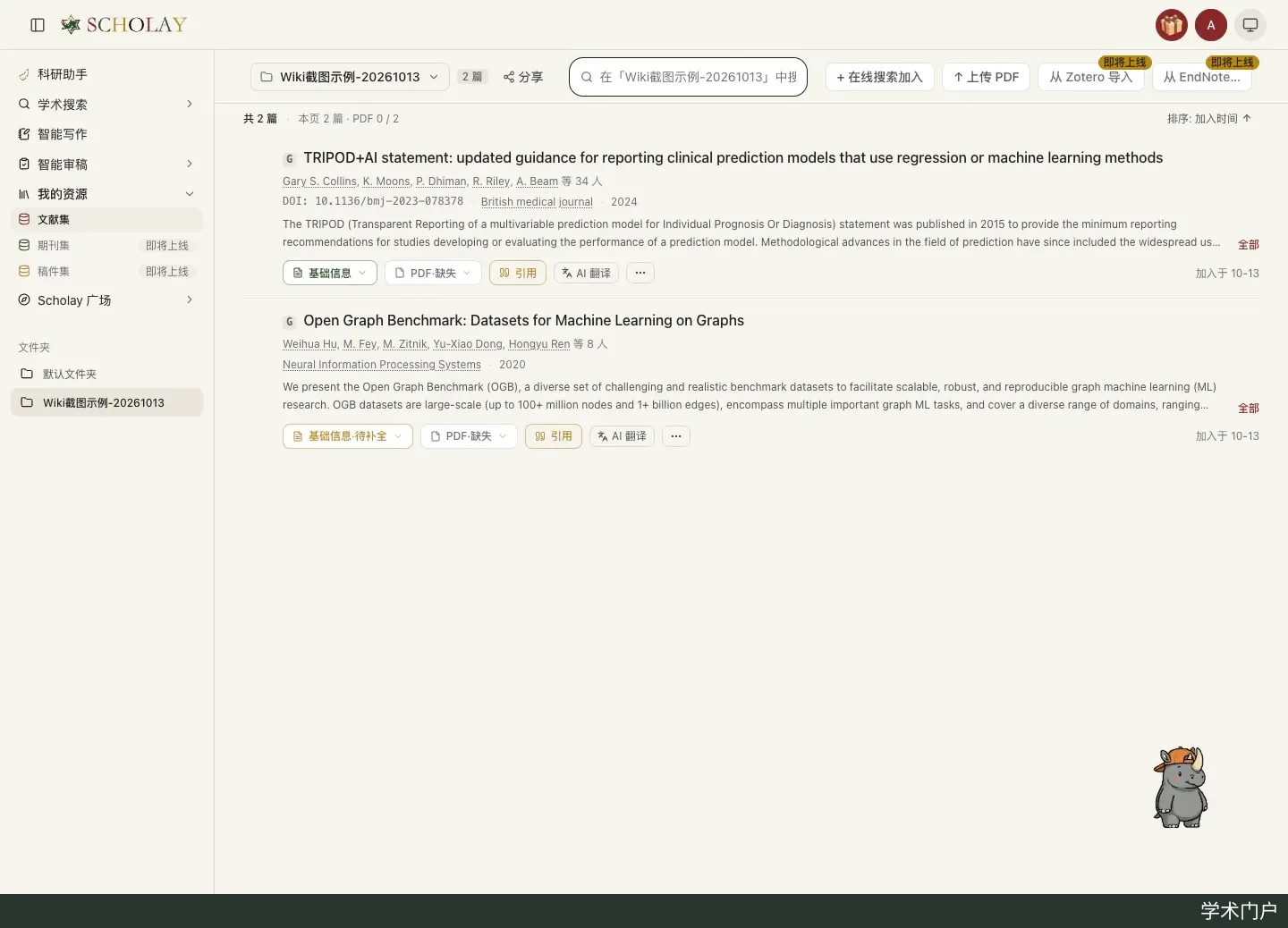
Task: Show full abstract 全部 for Open Graph Benchmark
Action: tap(1249, 409)
